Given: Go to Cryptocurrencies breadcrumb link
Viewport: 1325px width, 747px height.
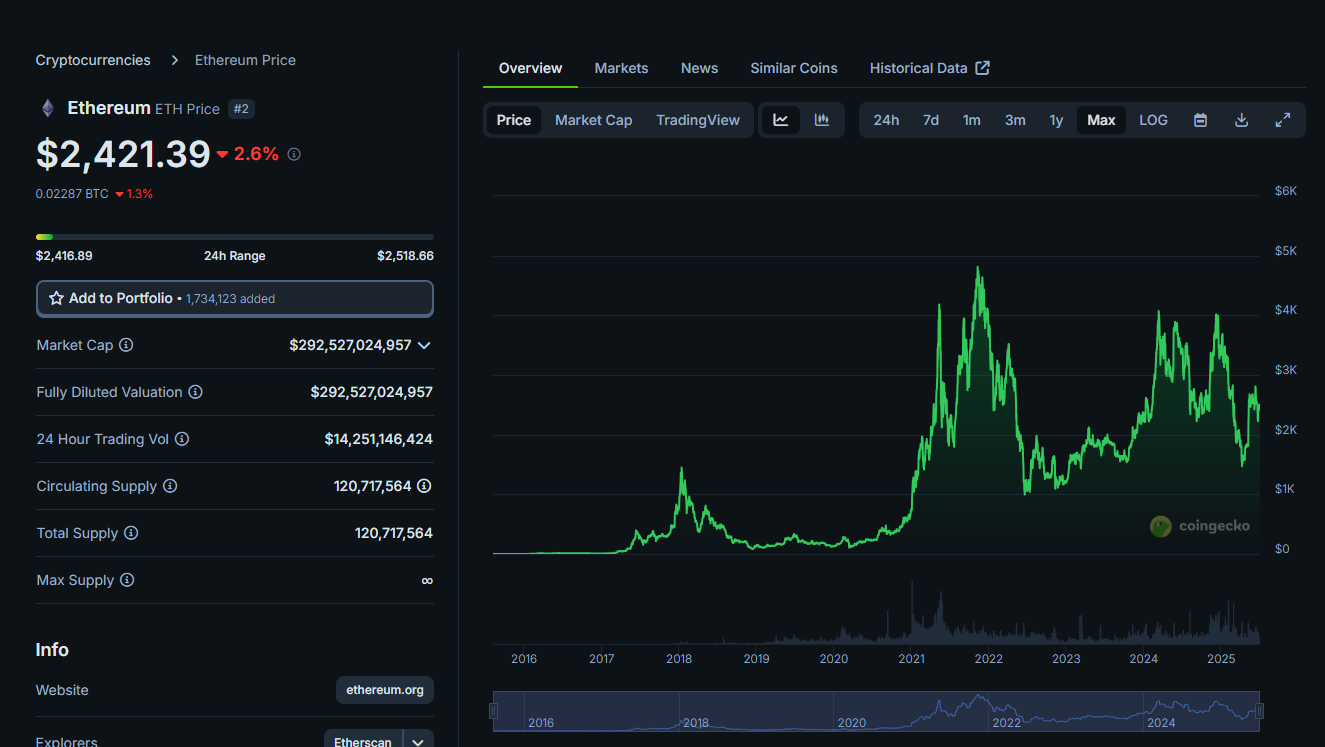Looking at the screenshot, I should click(x=93, y=60).
